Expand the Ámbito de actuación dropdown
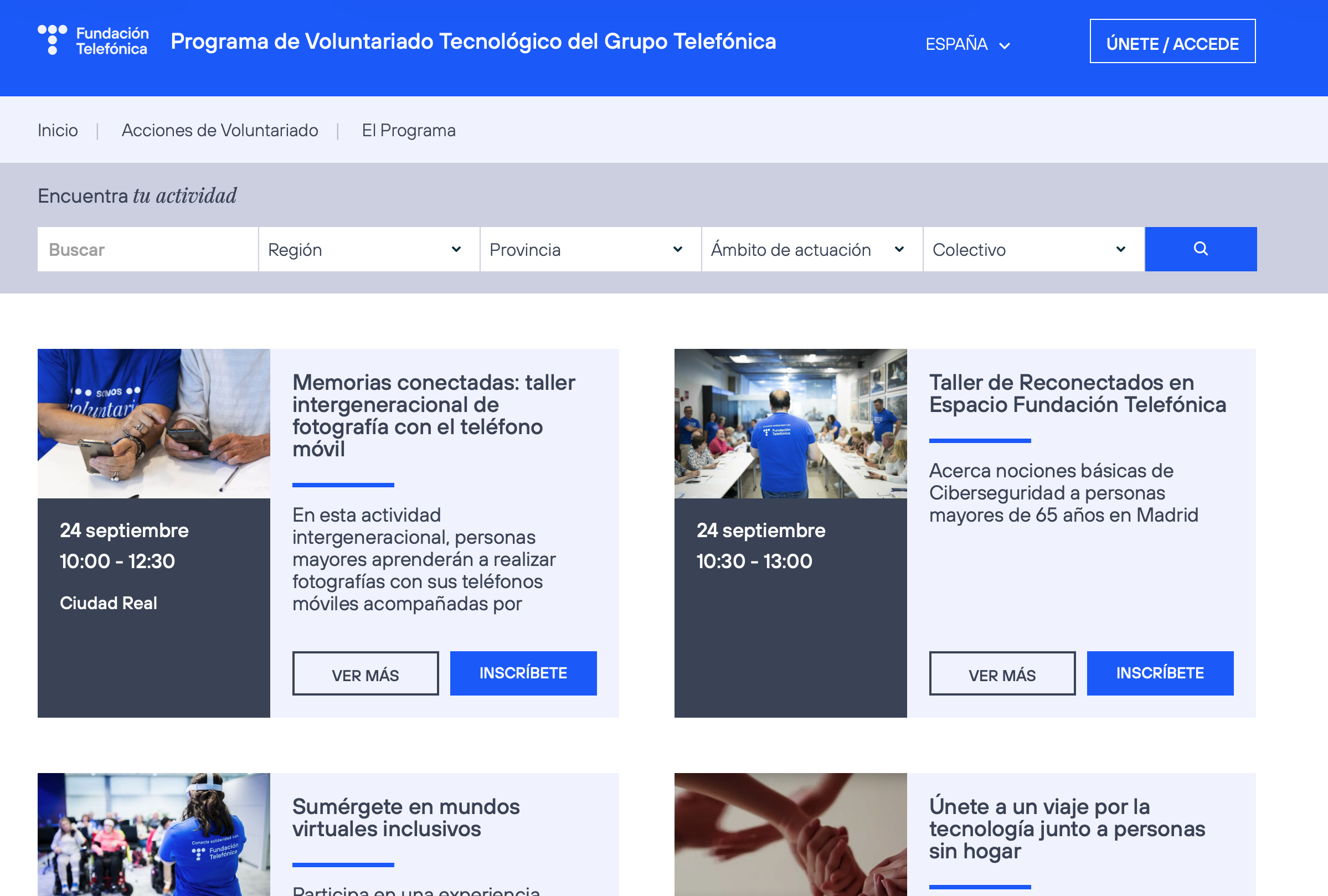 pos(812,249)
